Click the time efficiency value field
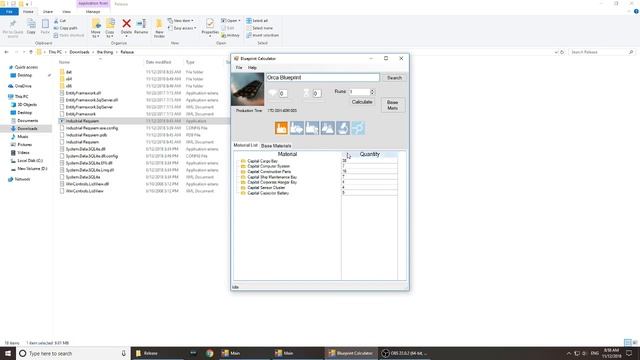The image size is (640, 360). [316, 93]
